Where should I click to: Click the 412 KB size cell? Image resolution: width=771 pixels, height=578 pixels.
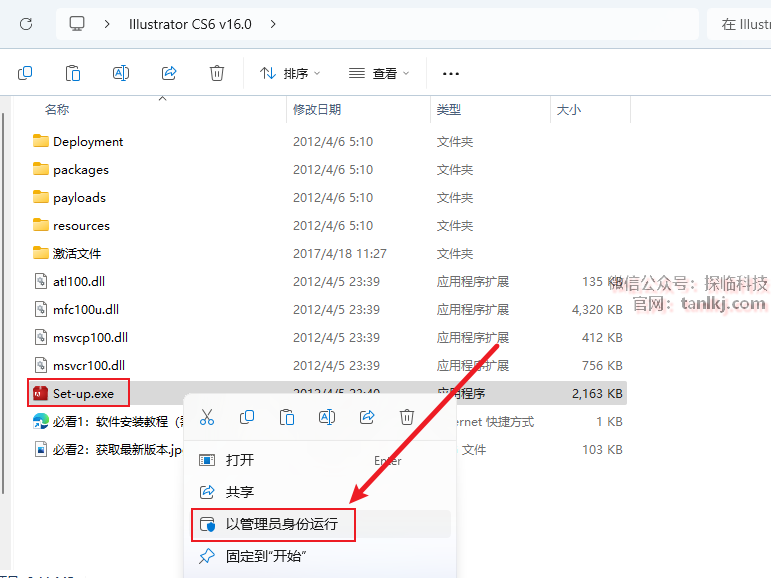pyautogui.click(x=602, y=338)
